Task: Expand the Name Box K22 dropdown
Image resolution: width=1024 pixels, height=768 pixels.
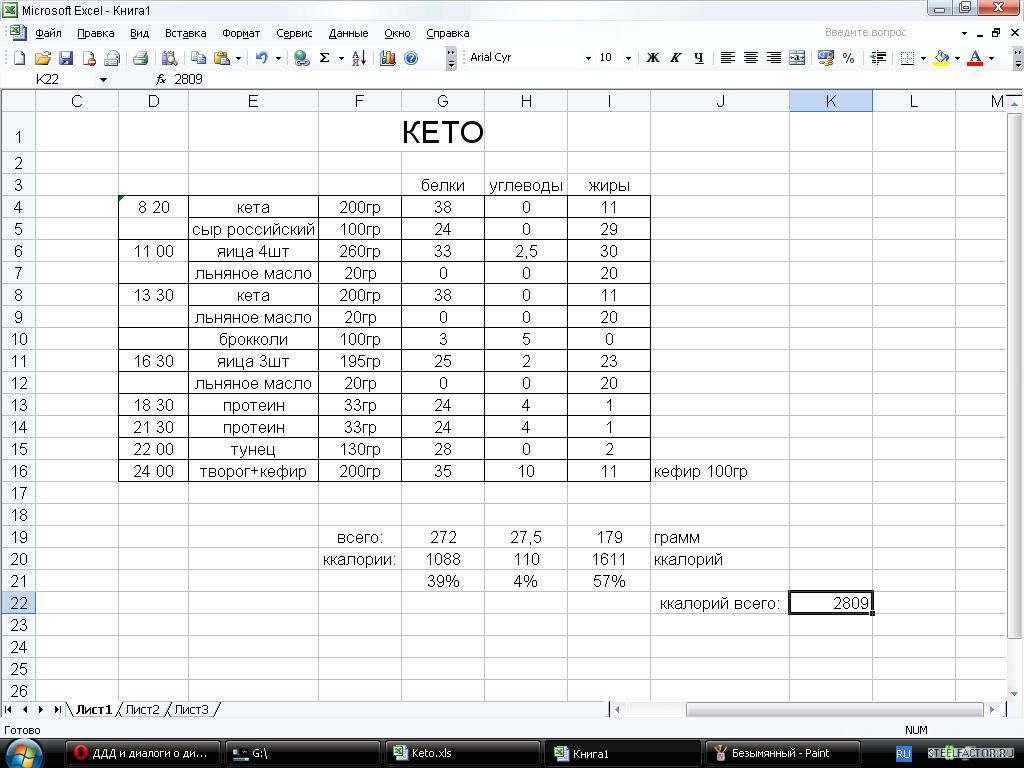Action: (x=103, y=79)
